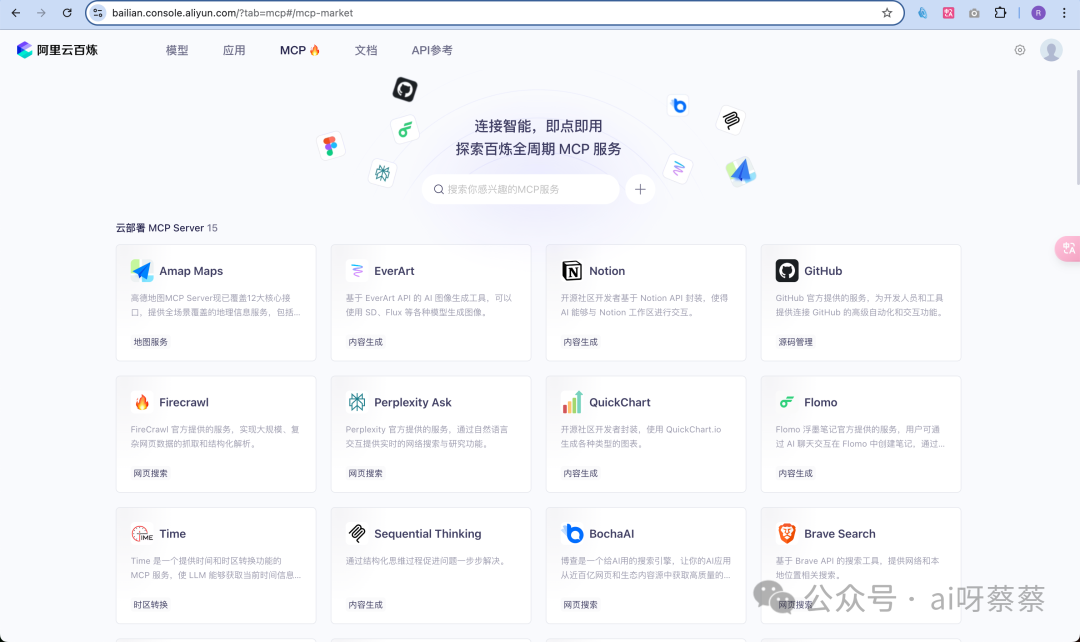The height and width of the screenshot is (642, 1080).
Task: Click the floating Figma icon in banner
Action: point(330,146)
